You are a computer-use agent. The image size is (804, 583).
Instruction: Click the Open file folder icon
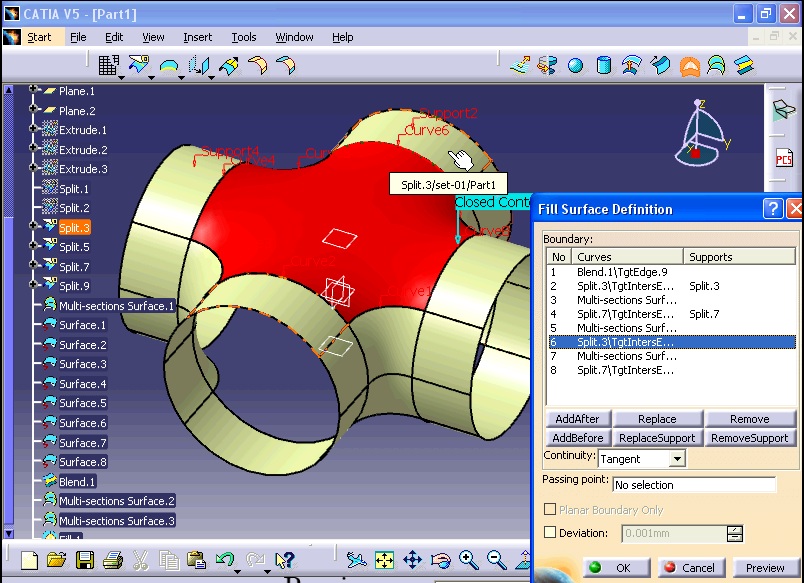coord(56,560)
